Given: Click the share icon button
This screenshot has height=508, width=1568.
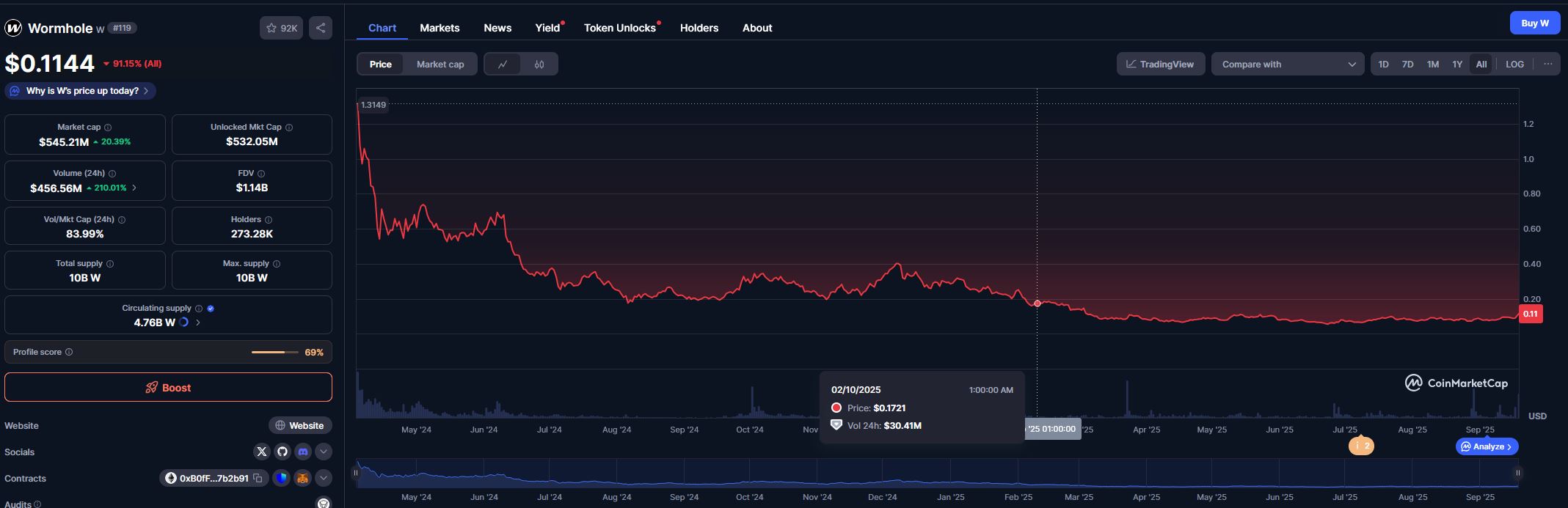Looking at the screenshot, I should (x=321, y=28).
